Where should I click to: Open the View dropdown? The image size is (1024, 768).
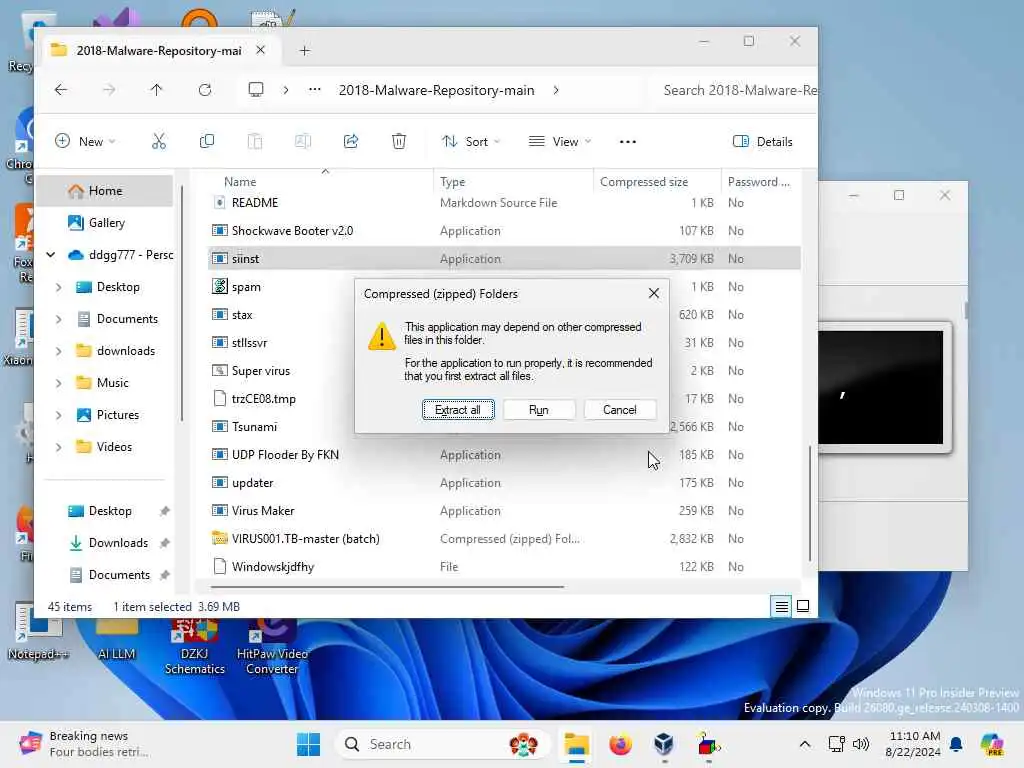pos(560,141)
